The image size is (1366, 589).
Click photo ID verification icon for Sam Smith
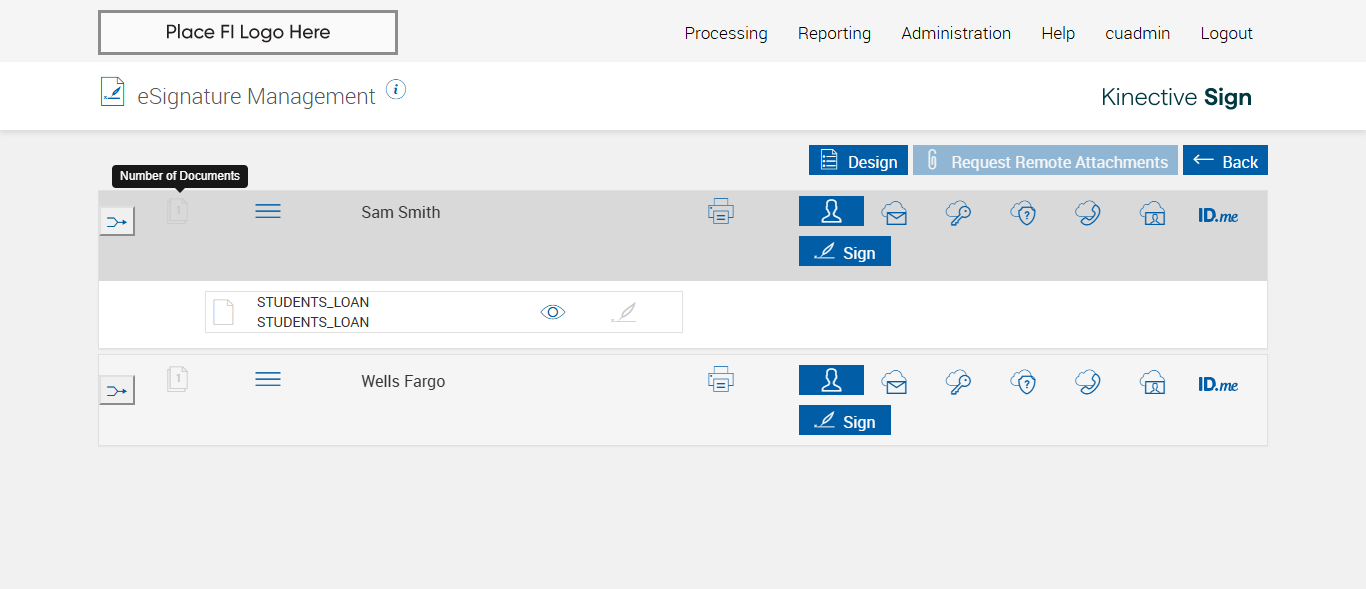pos(1152,213)
